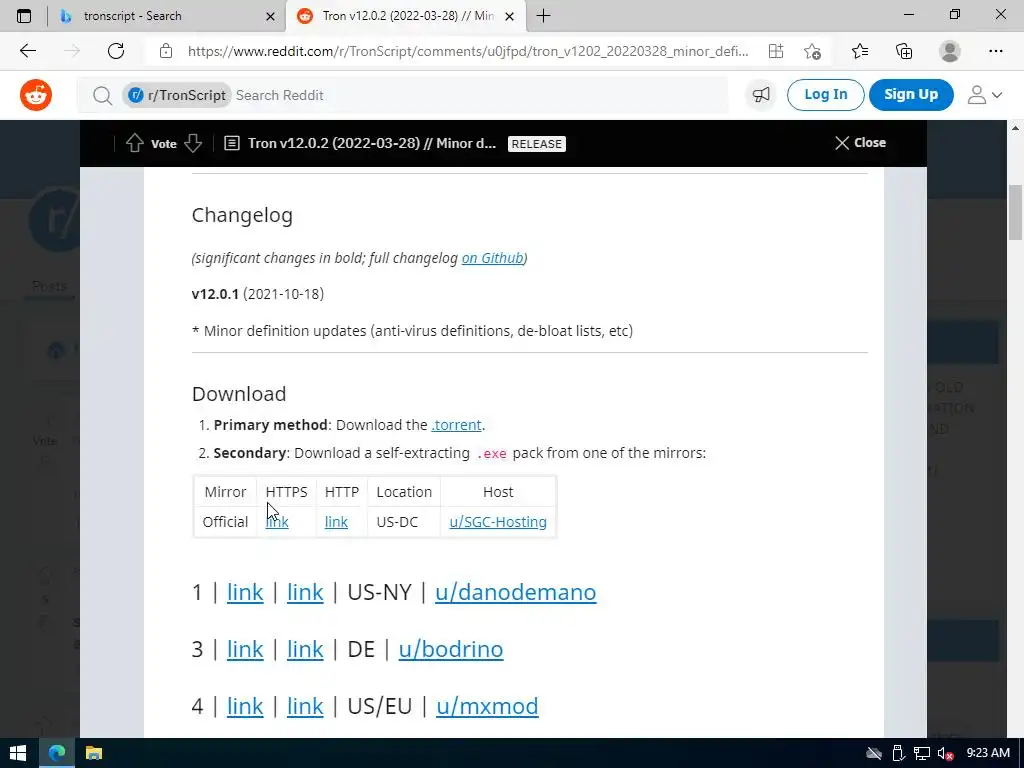This screenshot has width=1024, height=768.
Task: Click the page vertical scrollbar thumb
Action: click(1016, 213)
